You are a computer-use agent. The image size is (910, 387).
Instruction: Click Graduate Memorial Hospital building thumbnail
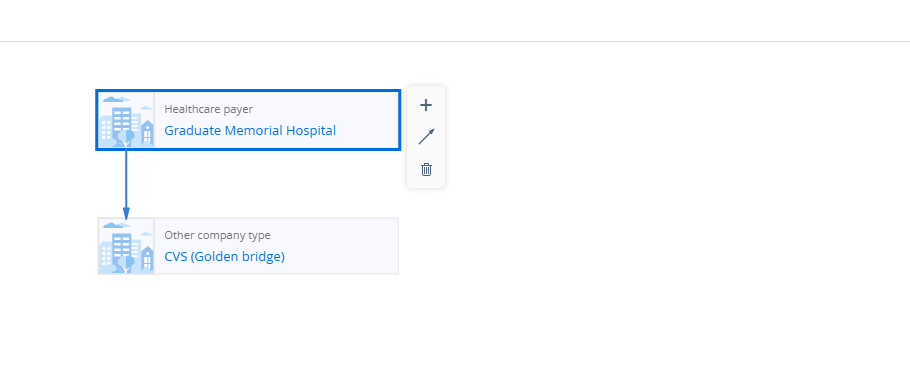point(127,120)
